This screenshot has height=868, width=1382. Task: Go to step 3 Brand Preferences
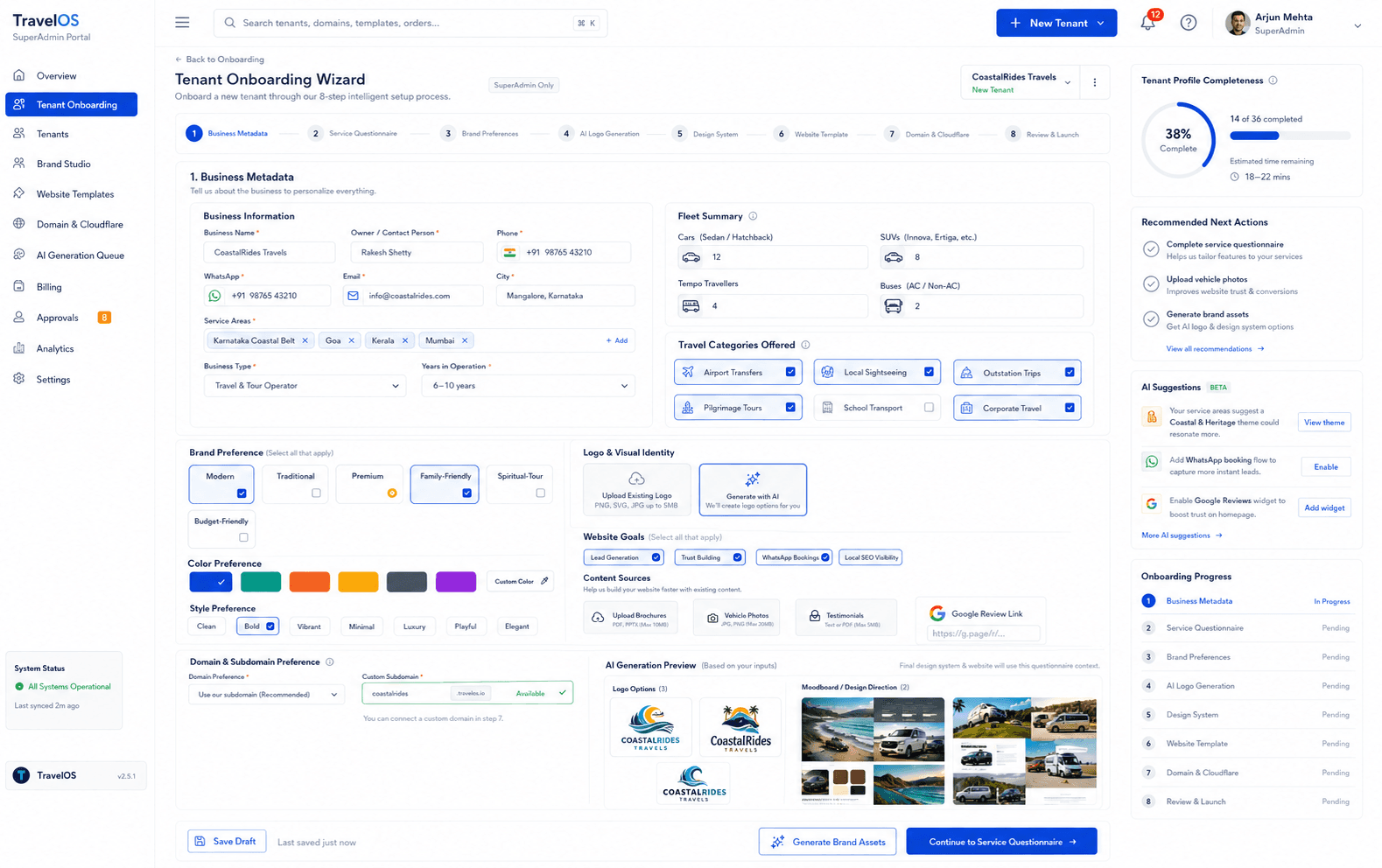pos(480,134)
